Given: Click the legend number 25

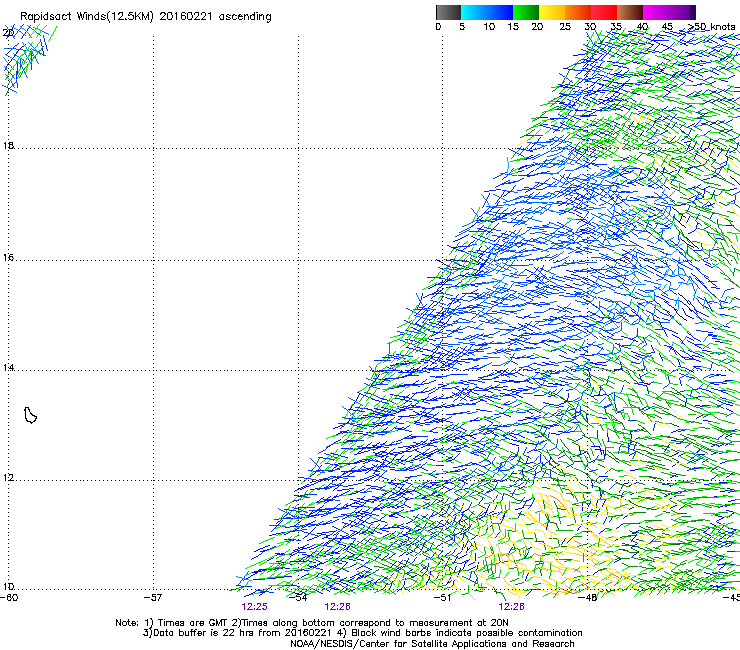Looking at the screenshot, I should pos(565,27).
